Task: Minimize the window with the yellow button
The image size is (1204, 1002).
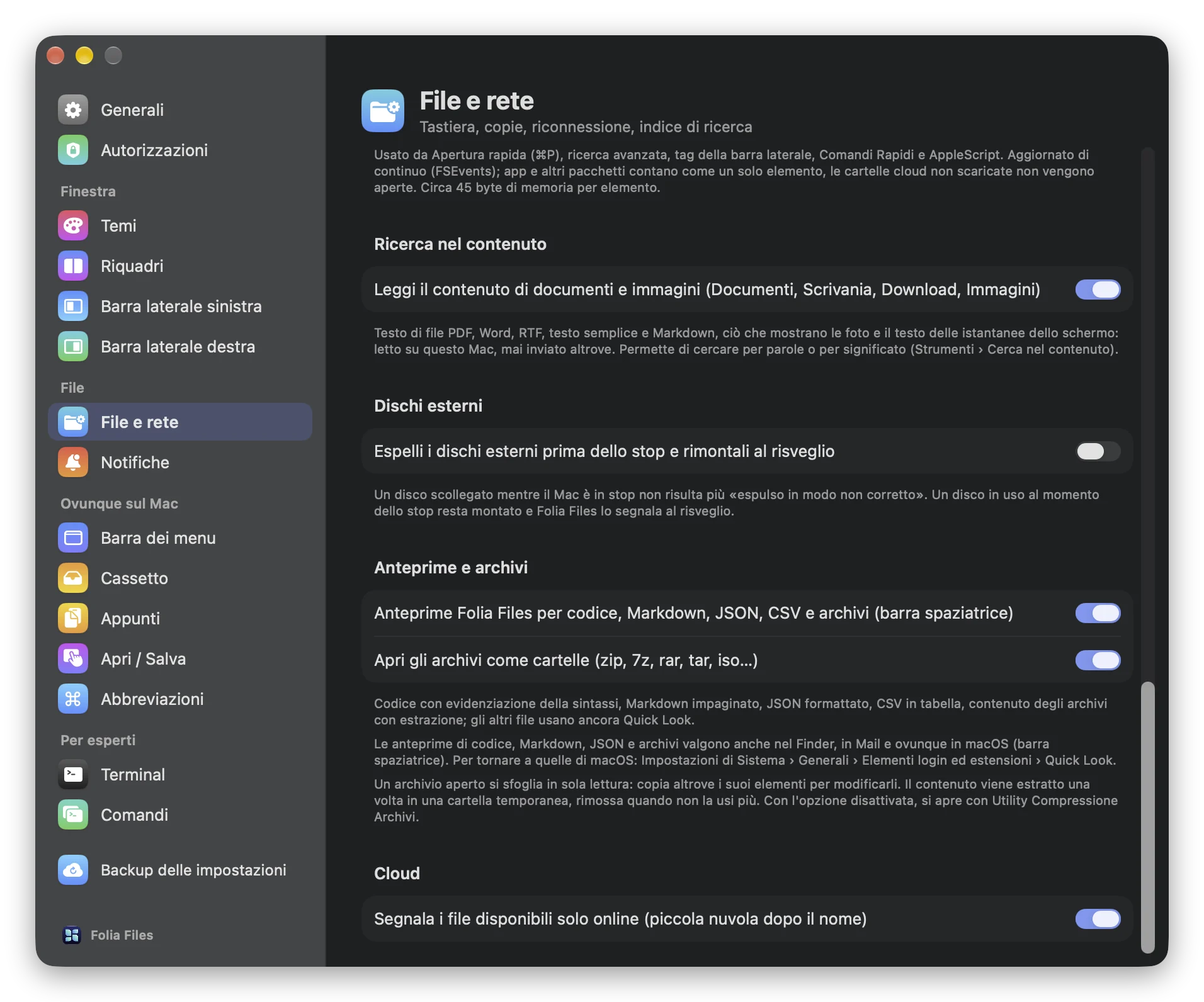Action: click(x=84, y=56)
